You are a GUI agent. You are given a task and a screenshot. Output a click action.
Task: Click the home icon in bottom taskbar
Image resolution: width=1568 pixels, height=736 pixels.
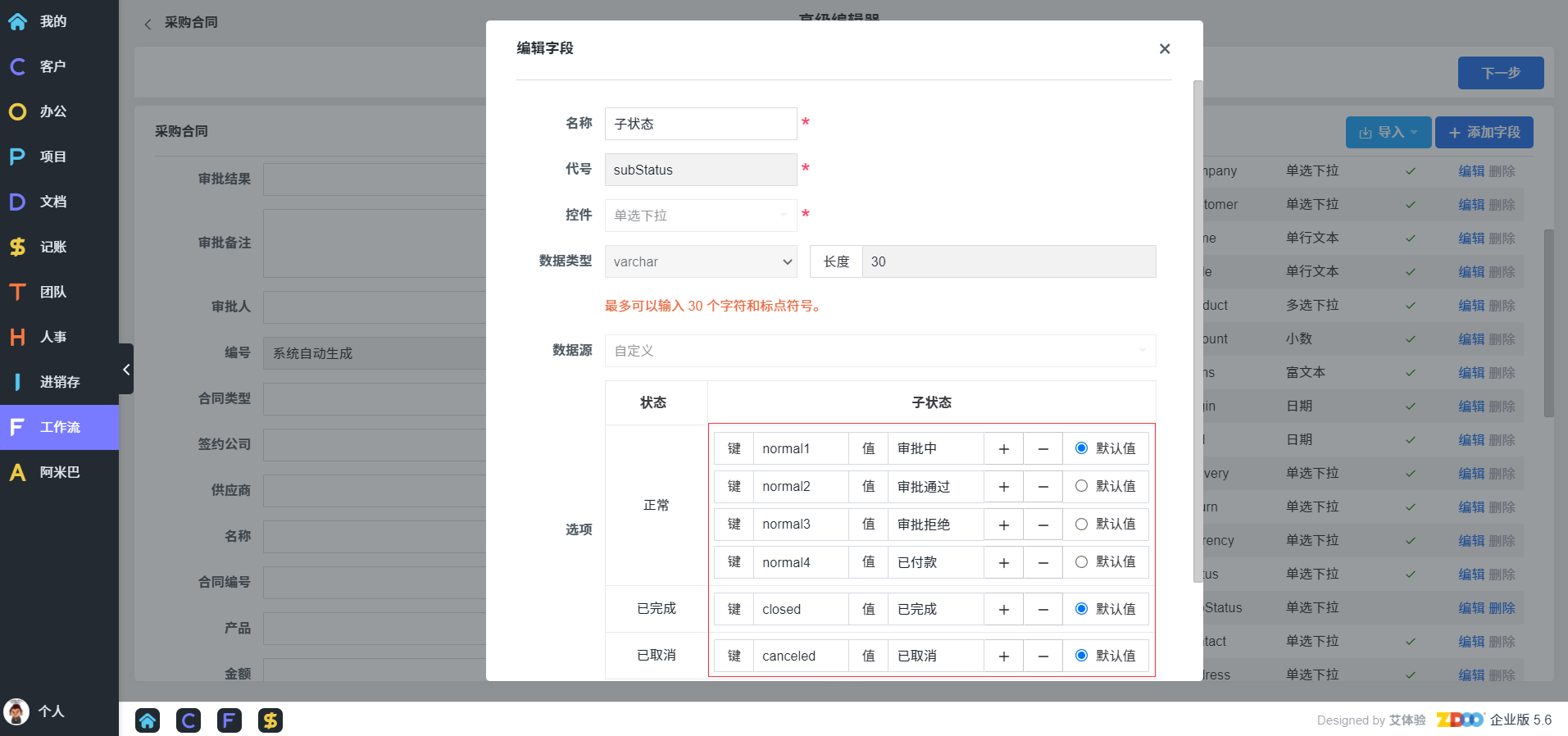point(148,720)
